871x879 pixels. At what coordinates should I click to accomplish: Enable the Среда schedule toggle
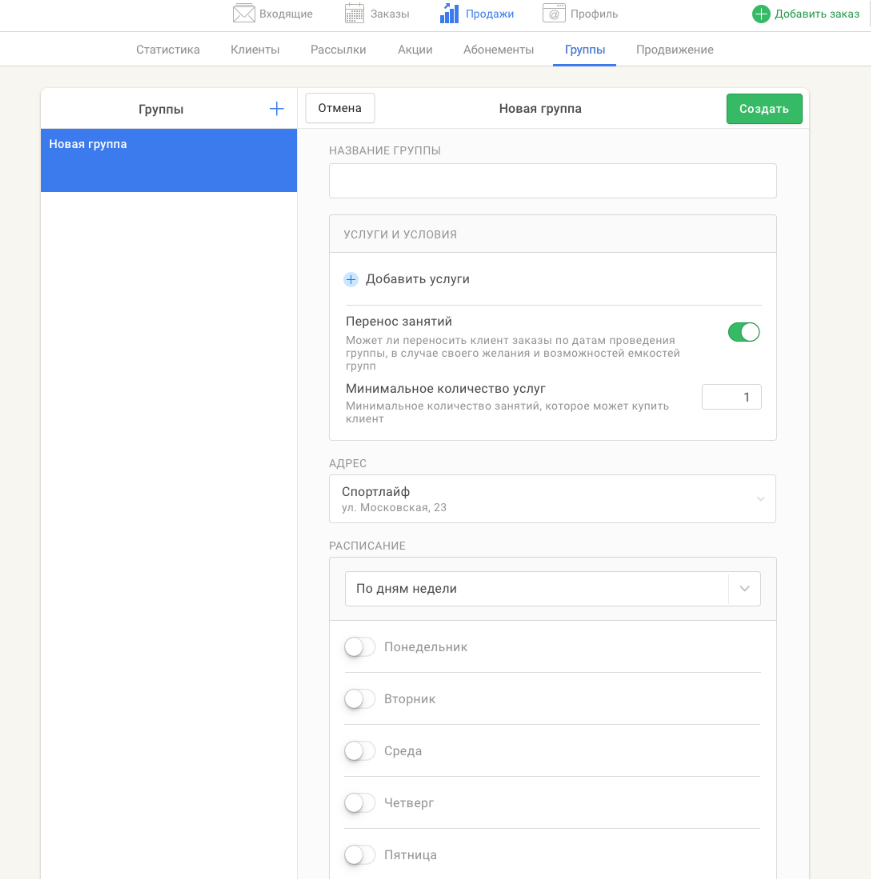click(359, 751)
